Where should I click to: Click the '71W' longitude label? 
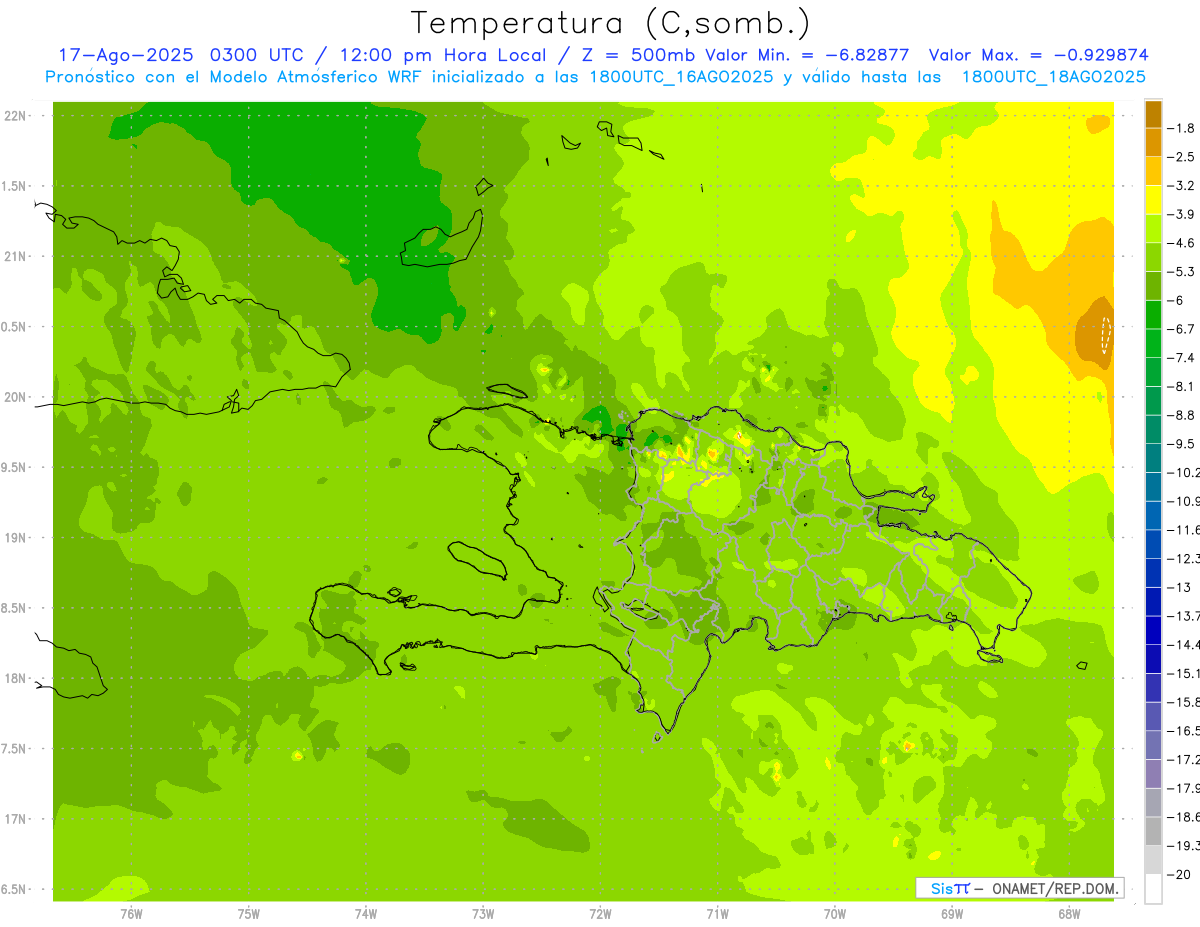[717, 914]
